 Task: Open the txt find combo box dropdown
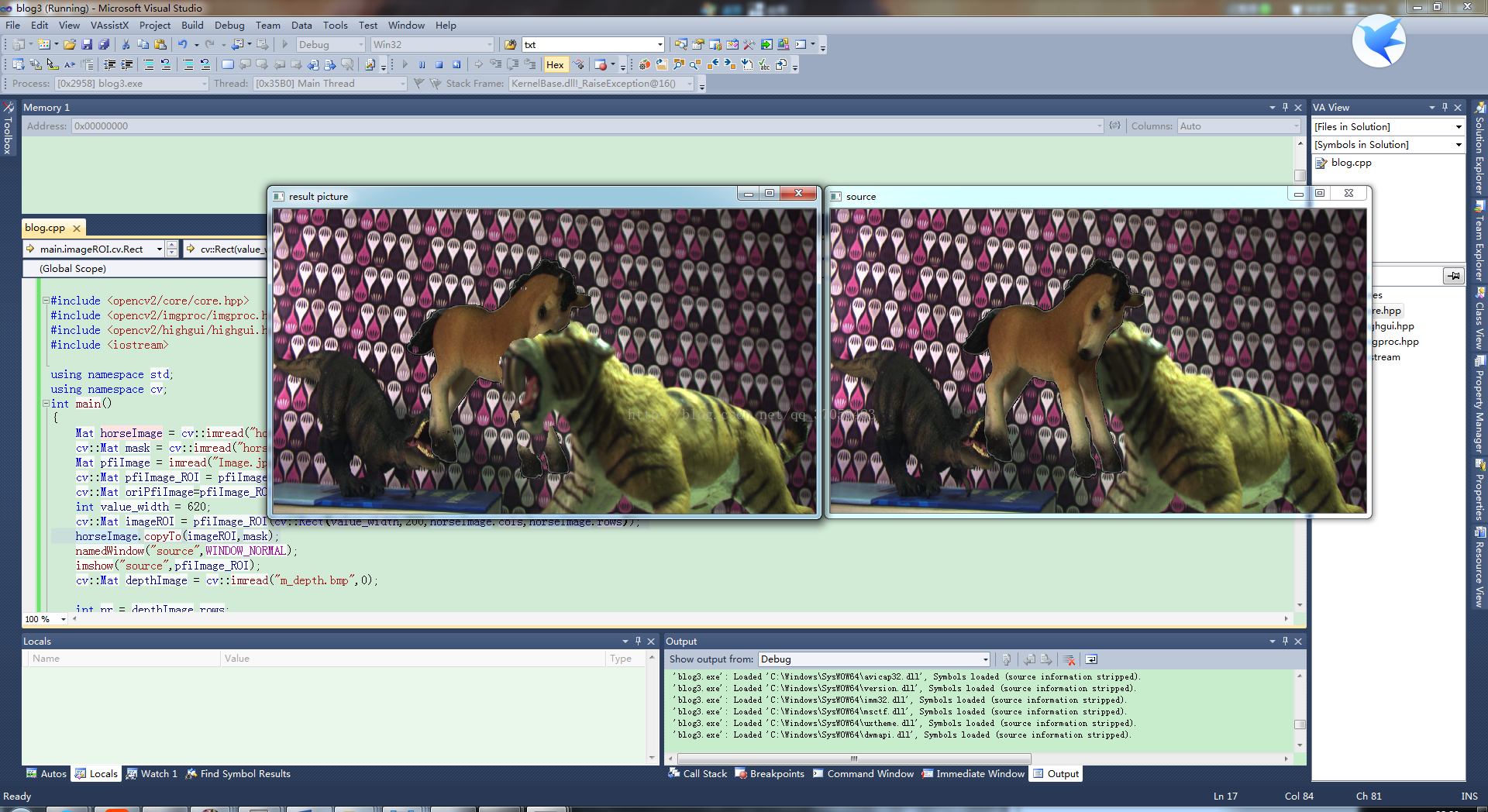[x=660, y=45]
